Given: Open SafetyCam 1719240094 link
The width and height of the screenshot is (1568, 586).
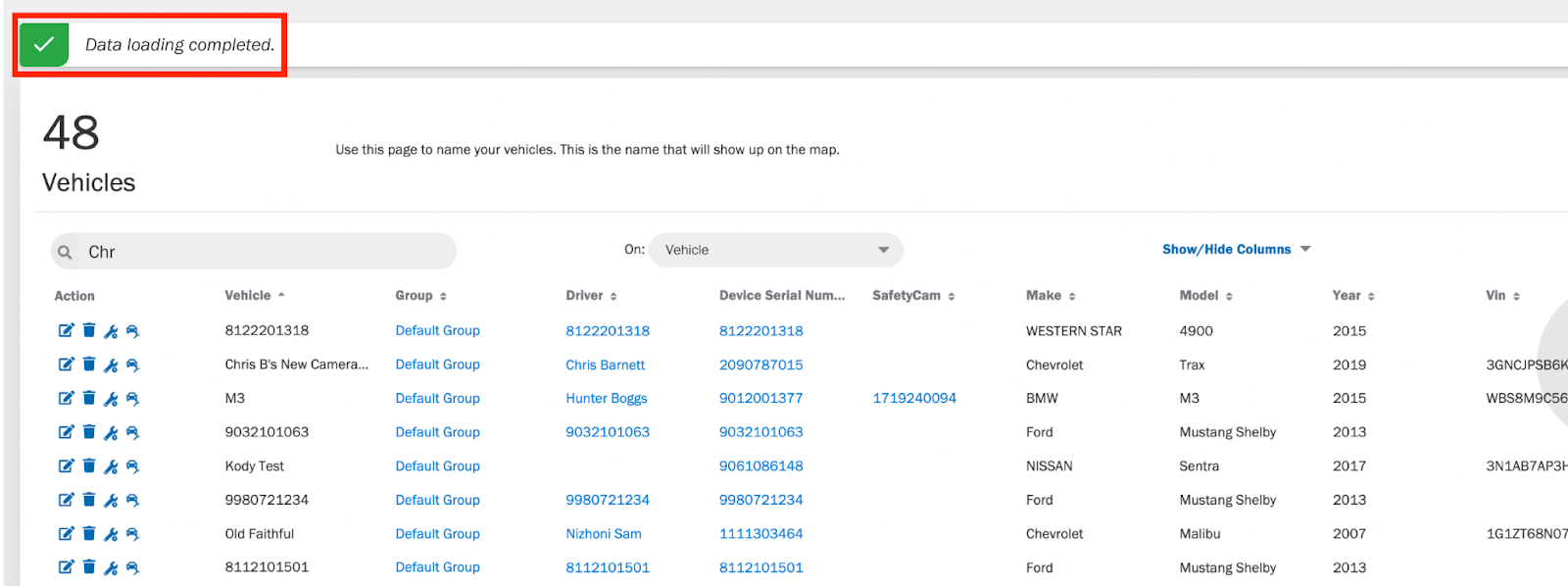Looking at the screenshot, I should pos(914,398).
